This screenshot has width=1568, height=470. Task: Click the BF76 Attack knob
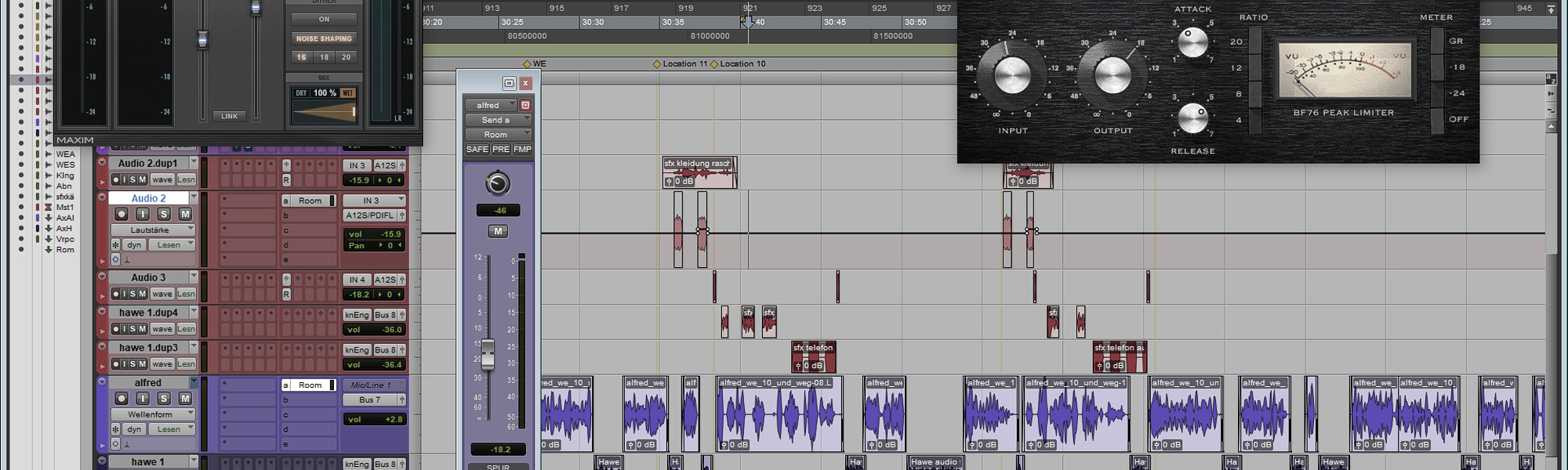coord(1192,42)
